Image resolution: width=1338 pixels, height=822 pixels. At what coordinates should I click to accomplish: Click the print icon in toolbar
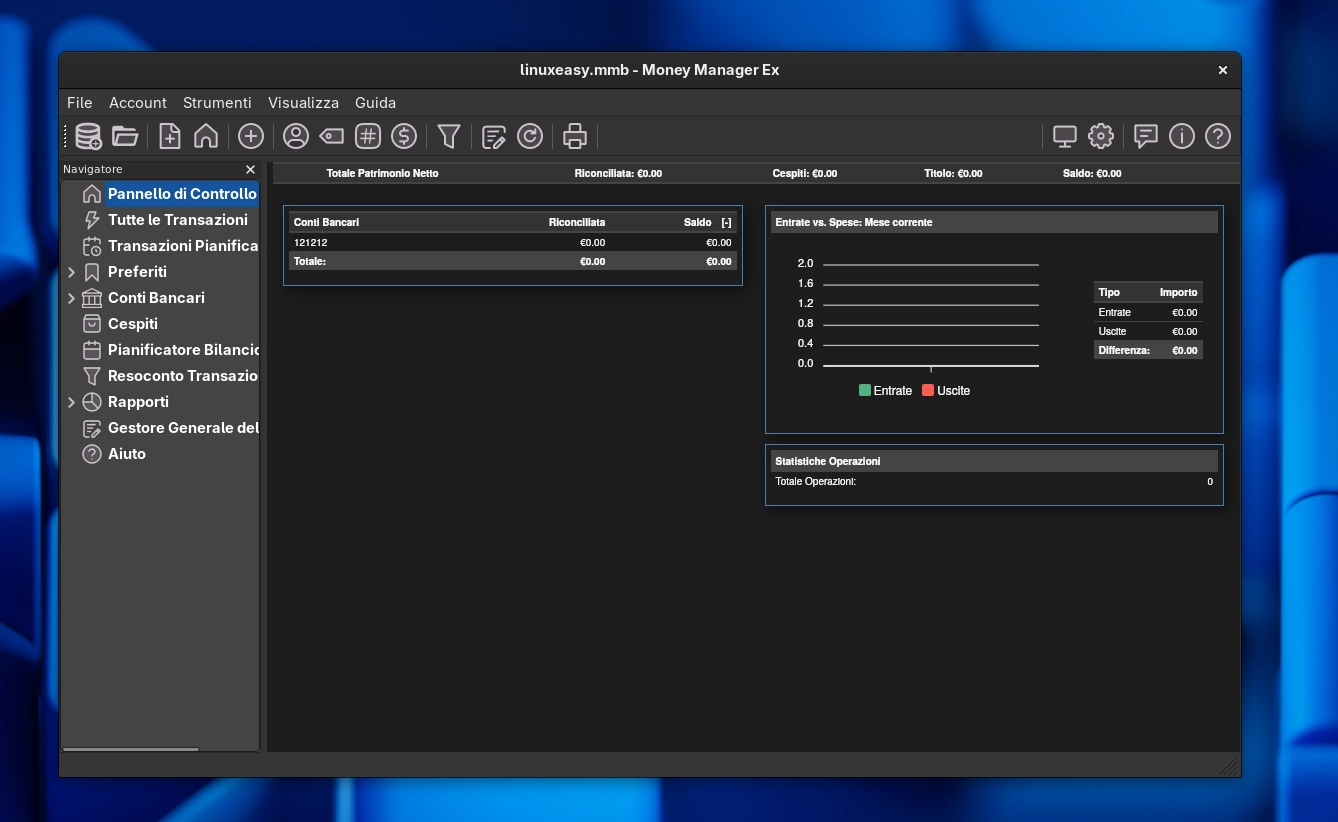[574, 136]
